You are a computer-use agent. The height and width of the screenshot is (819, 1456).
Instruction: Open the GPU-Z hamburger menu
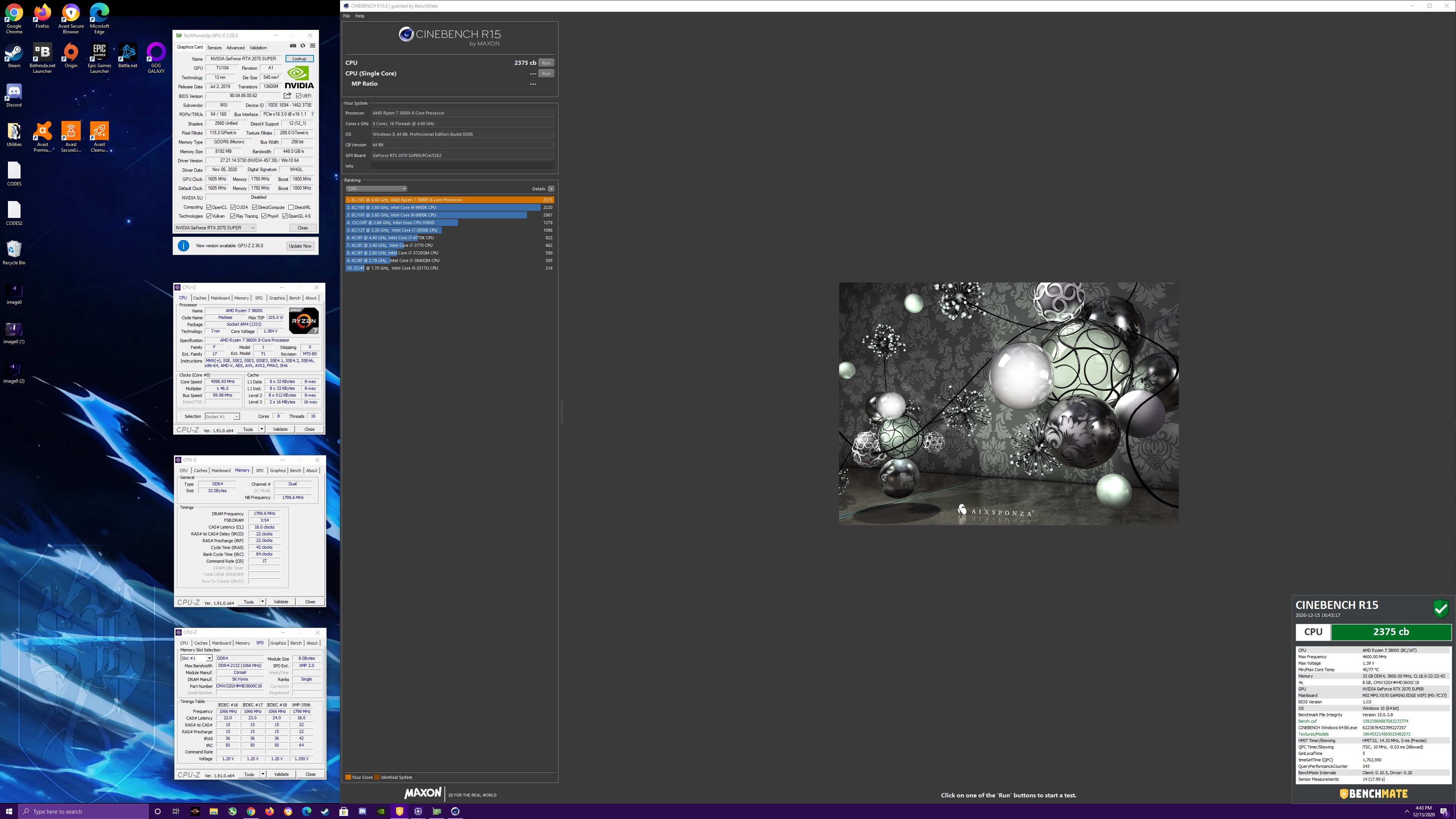coord(312,46)
